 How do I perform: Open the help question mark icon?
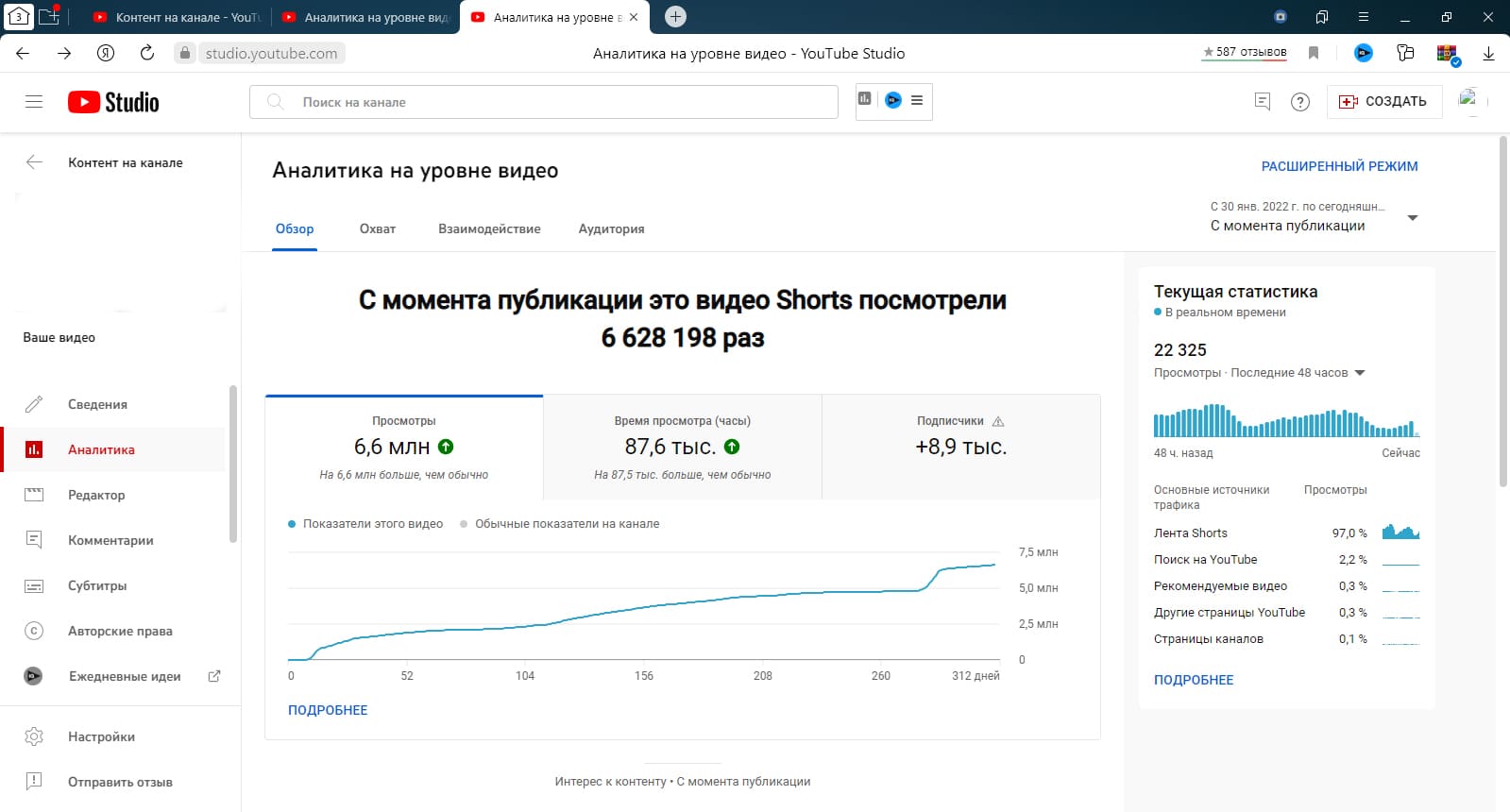coord(1300,102)
